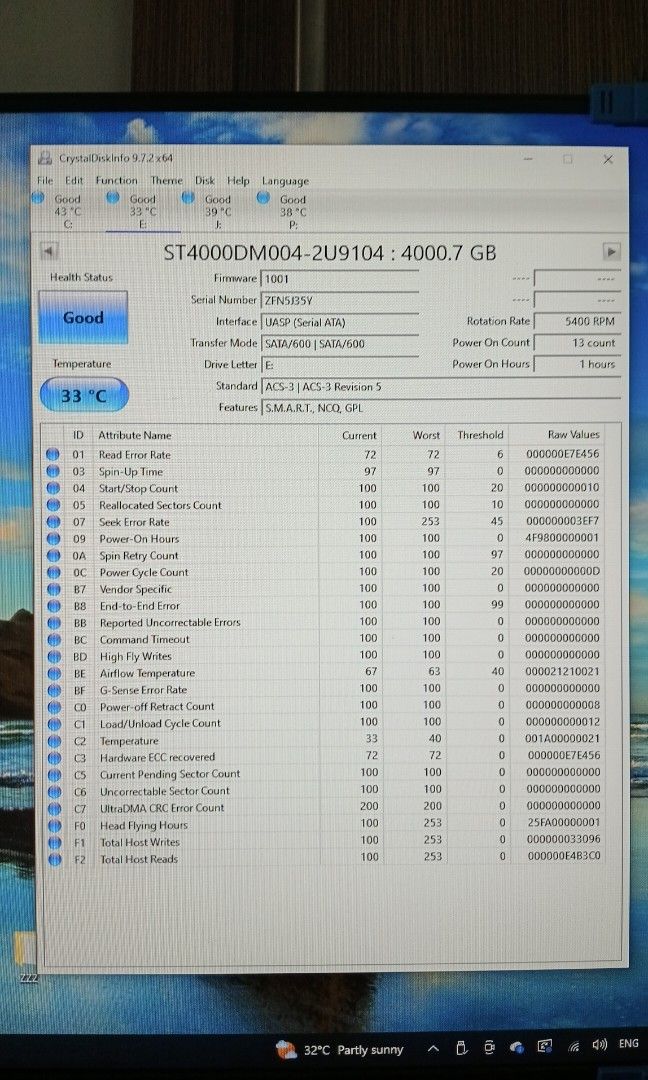Click the Threshold column header
The width and height of the screenshot is (648, 1080).
pyautogui.click(x=480, y=435)
